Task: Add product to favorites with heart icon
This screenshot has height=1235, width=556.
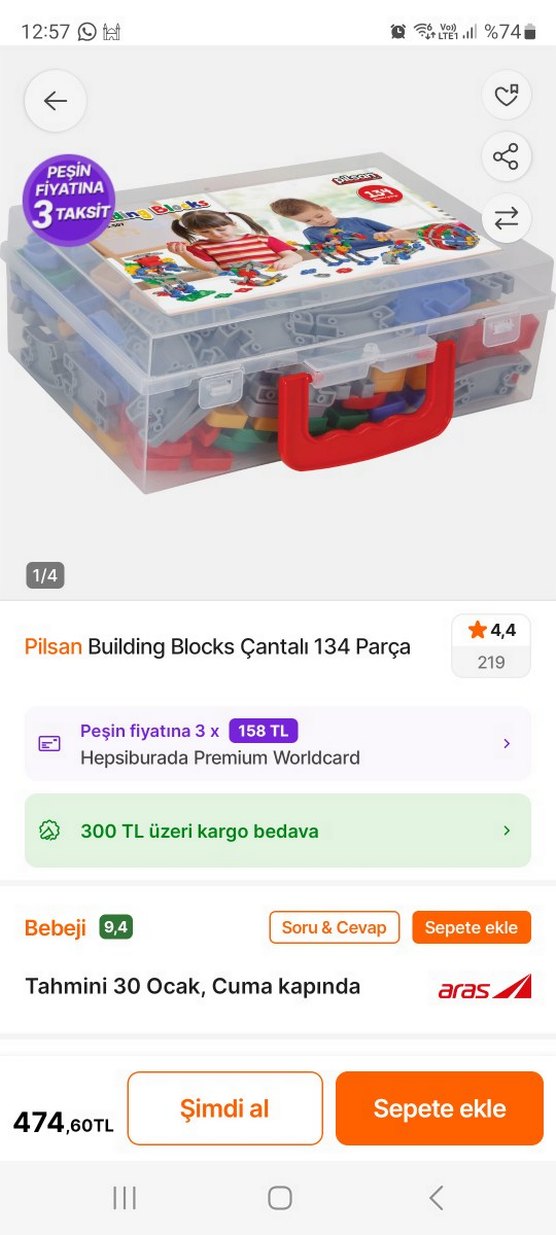Action: coord(506,97)
